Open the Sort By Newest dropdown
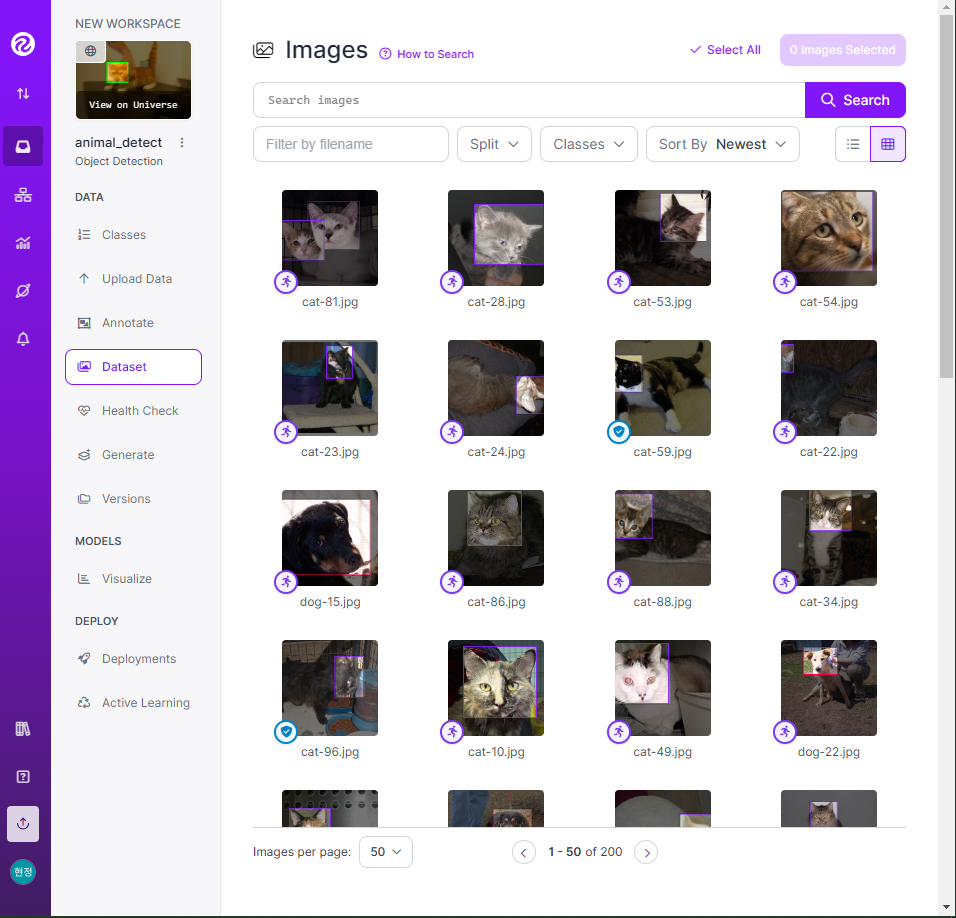This screenshot has width=956, height=918. coord(722,144)
